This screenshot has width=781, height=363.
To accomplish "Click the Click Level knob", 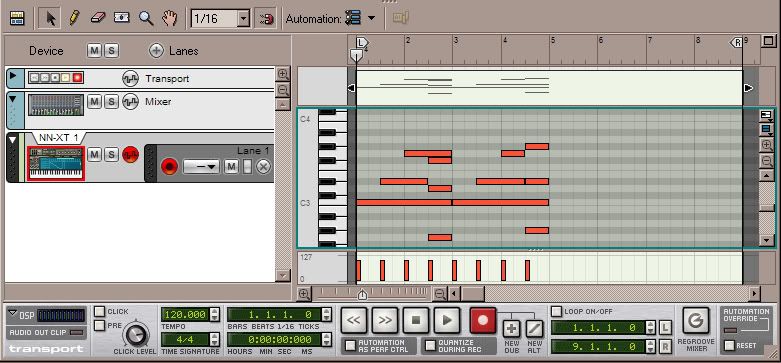I will [x=136, y=335].
